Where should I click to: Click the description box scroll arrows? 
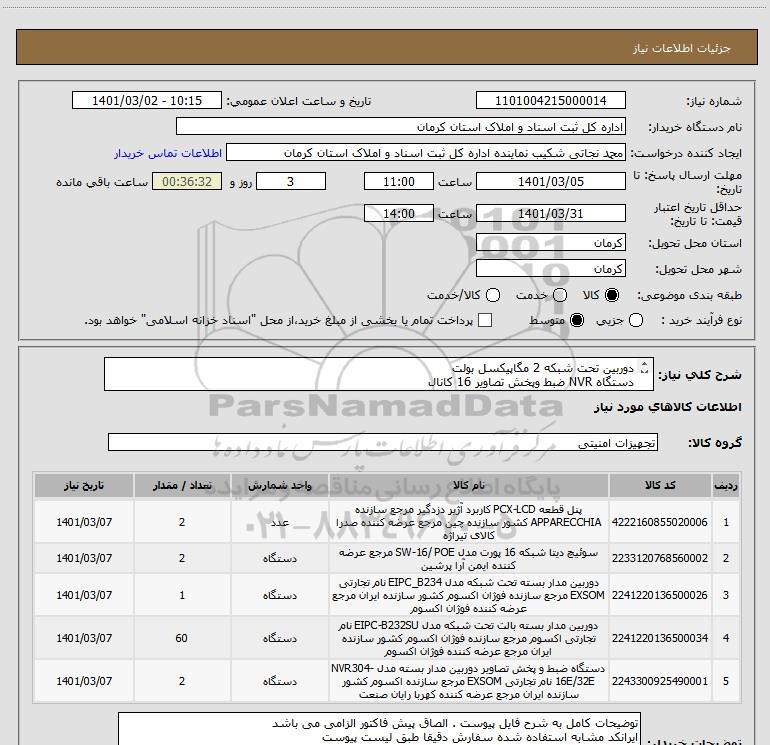coord(645,368)
